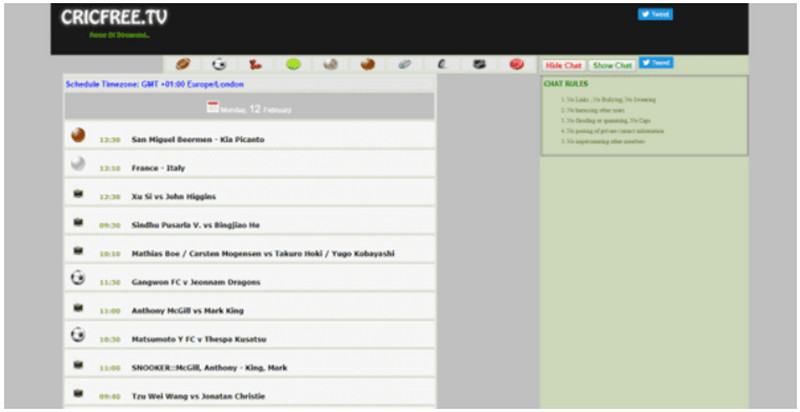The width and height of the screenshot is (800, 412).
Task: Click the American football icon in sports bar
Action: coord(183,64)
